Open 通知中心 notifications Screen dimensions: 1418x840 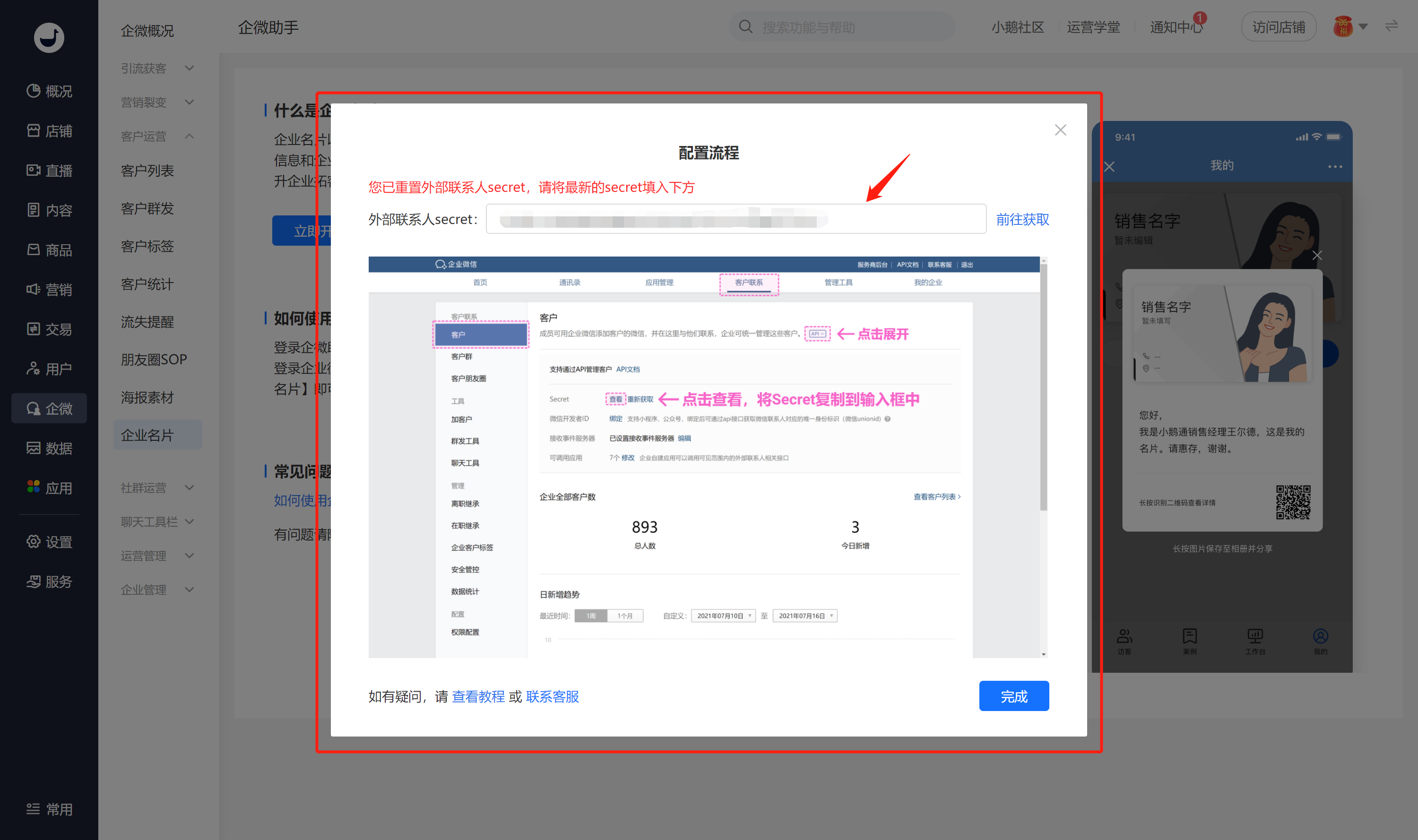1176,26
